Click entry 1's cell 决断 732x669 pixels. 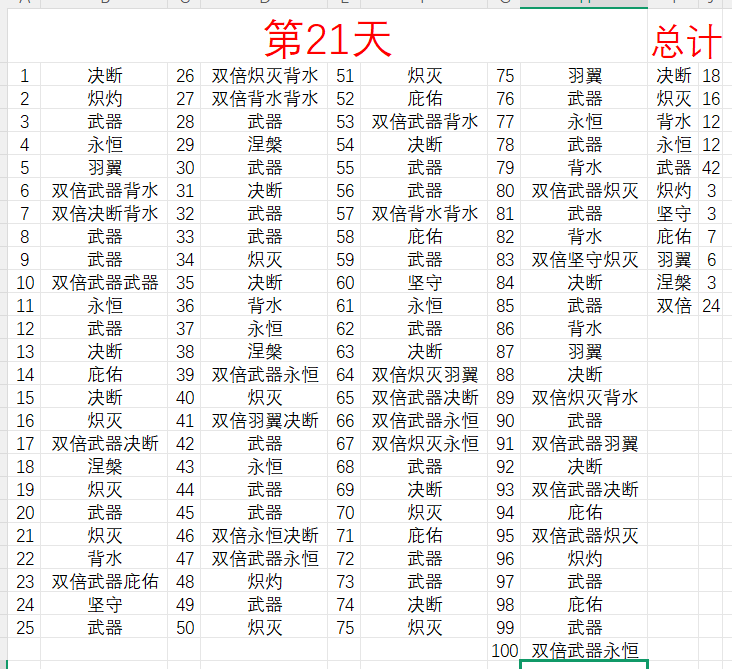(105, 75)
